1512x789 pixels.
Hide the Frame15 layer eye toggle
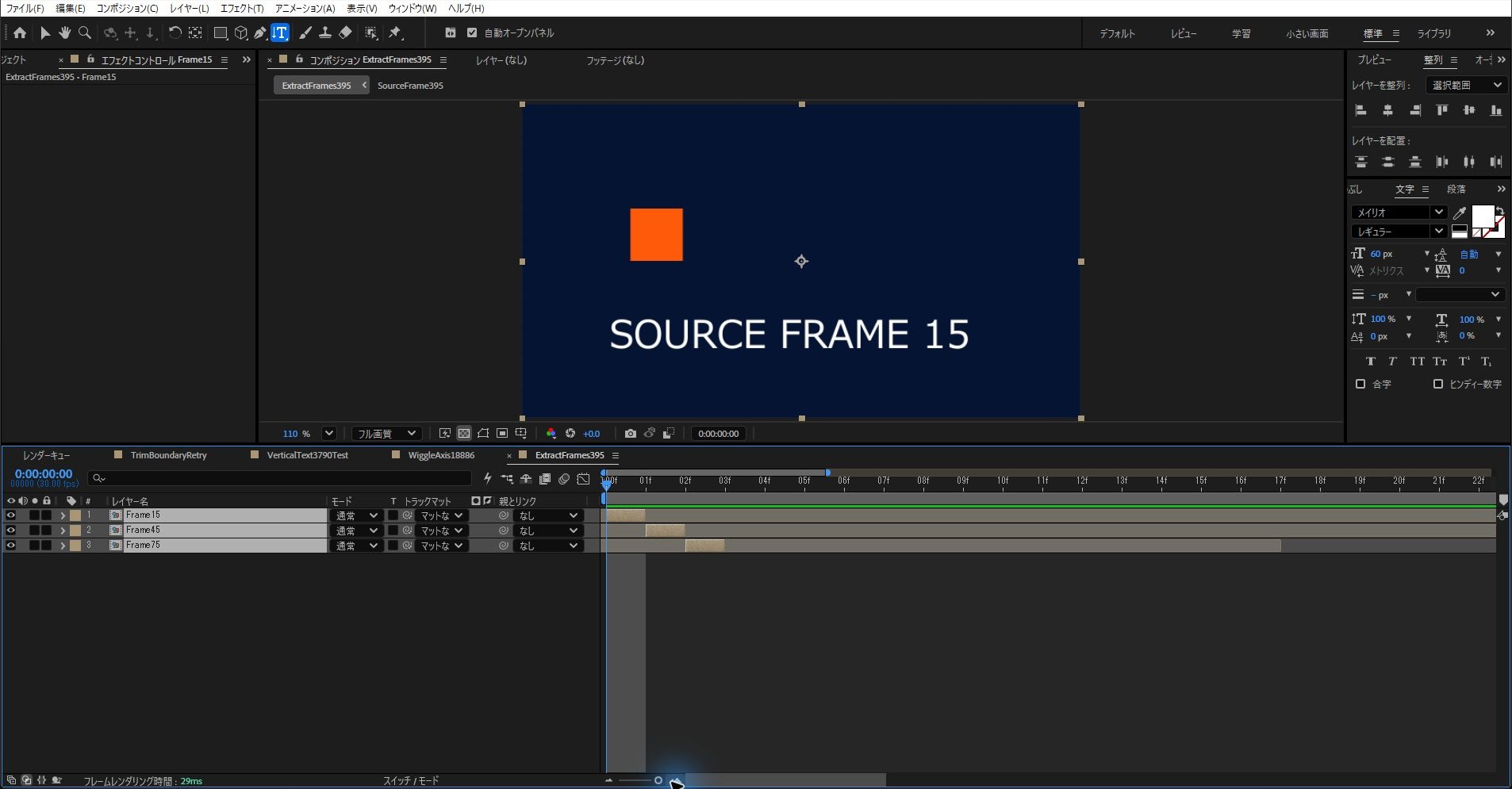(x=10, y=515)
